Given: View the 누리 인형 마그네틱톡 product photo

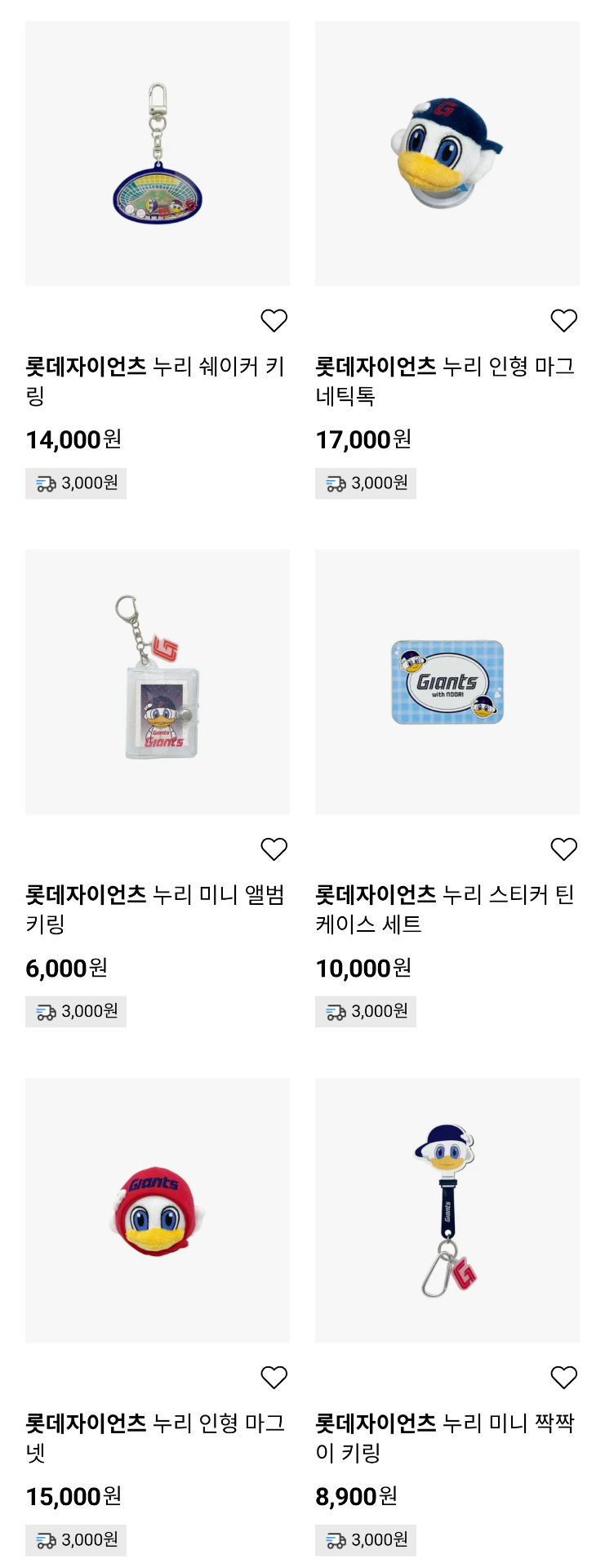Looking at the screenshot, I should (x=447, y=154).
